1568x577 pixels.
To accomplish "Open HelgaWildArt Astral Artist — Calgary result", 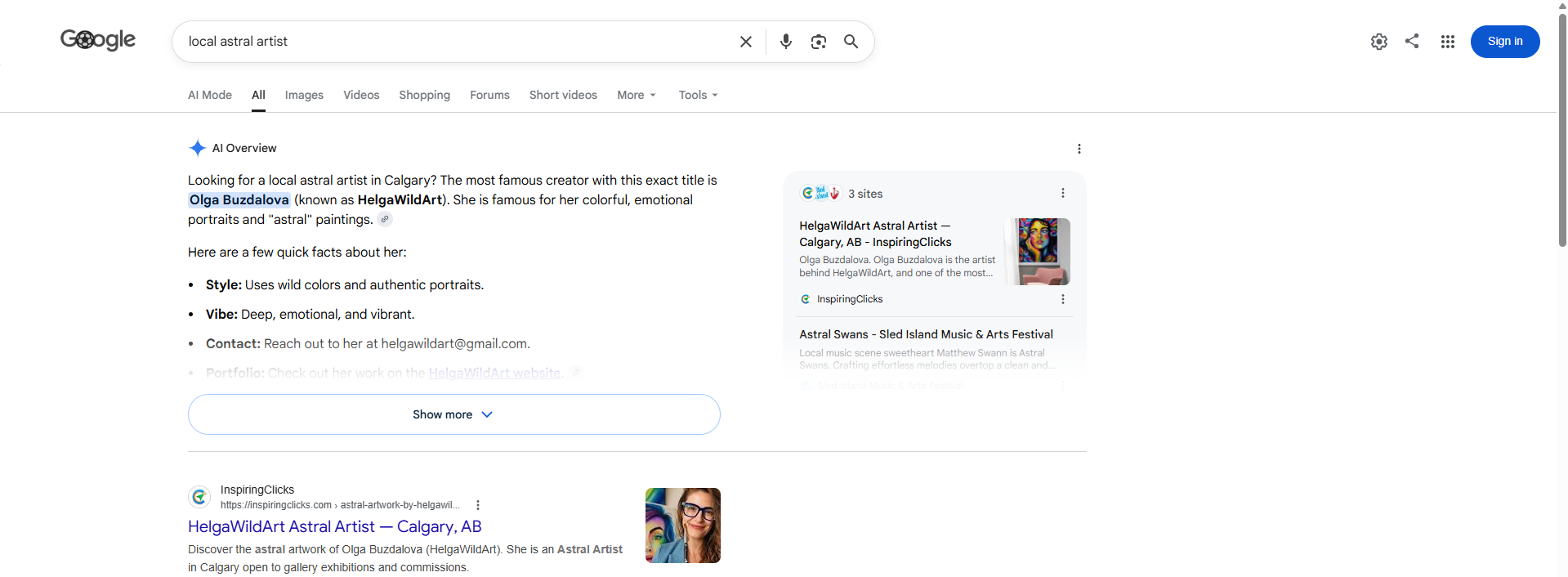I will [335, 527].
